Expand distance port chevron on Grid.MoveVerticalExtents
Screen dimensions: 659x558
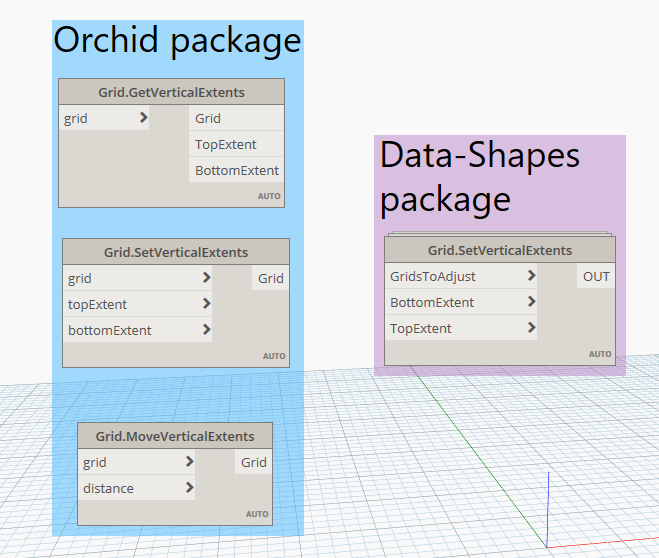190,487
